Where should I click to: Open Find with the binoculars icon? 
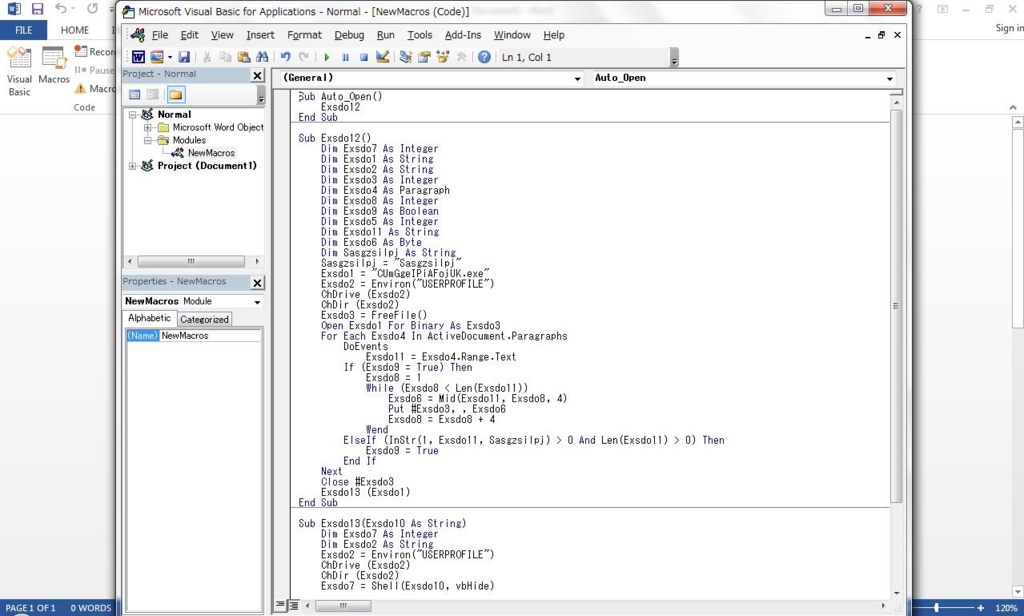(x=262, y=57)
